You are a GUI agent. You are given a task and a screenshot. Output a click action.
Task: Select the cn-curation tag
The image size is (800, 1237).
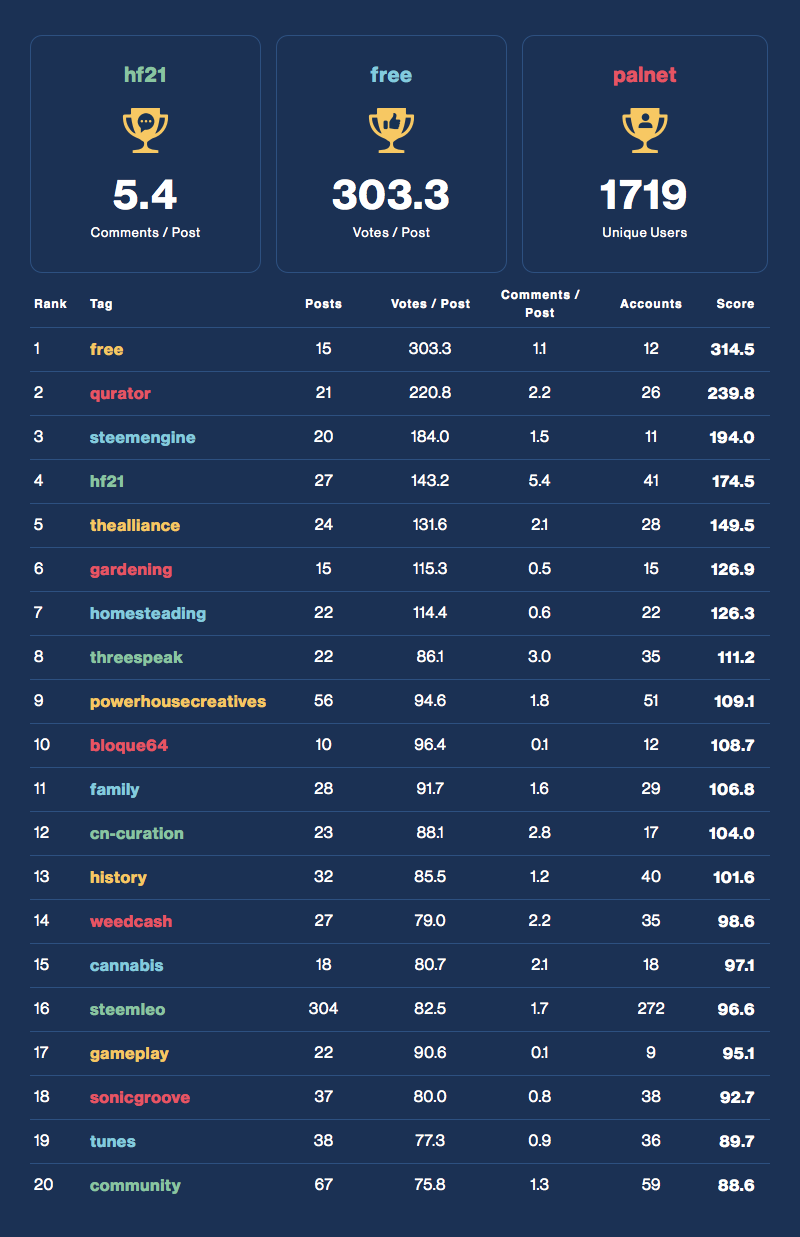point(137,834)
